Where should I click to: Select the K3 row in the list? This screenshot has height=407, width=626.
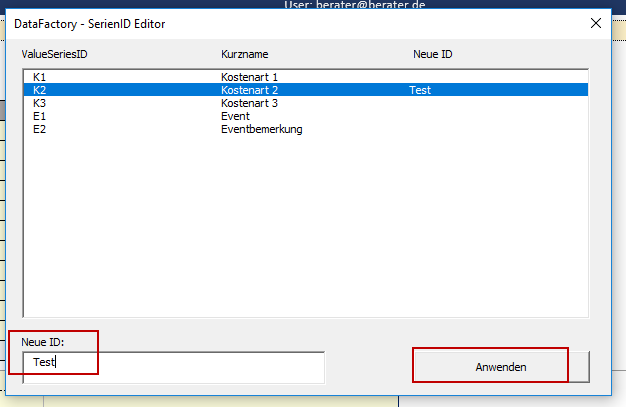tap(39, 103)
